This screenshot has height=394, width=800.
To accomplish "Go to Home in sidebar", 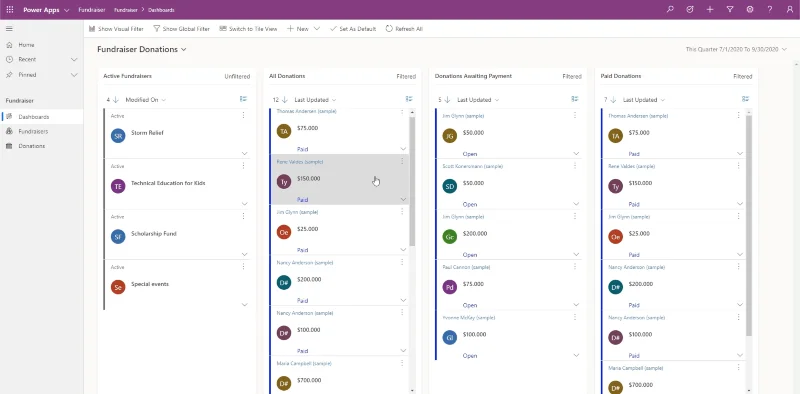I will [27, 45].
